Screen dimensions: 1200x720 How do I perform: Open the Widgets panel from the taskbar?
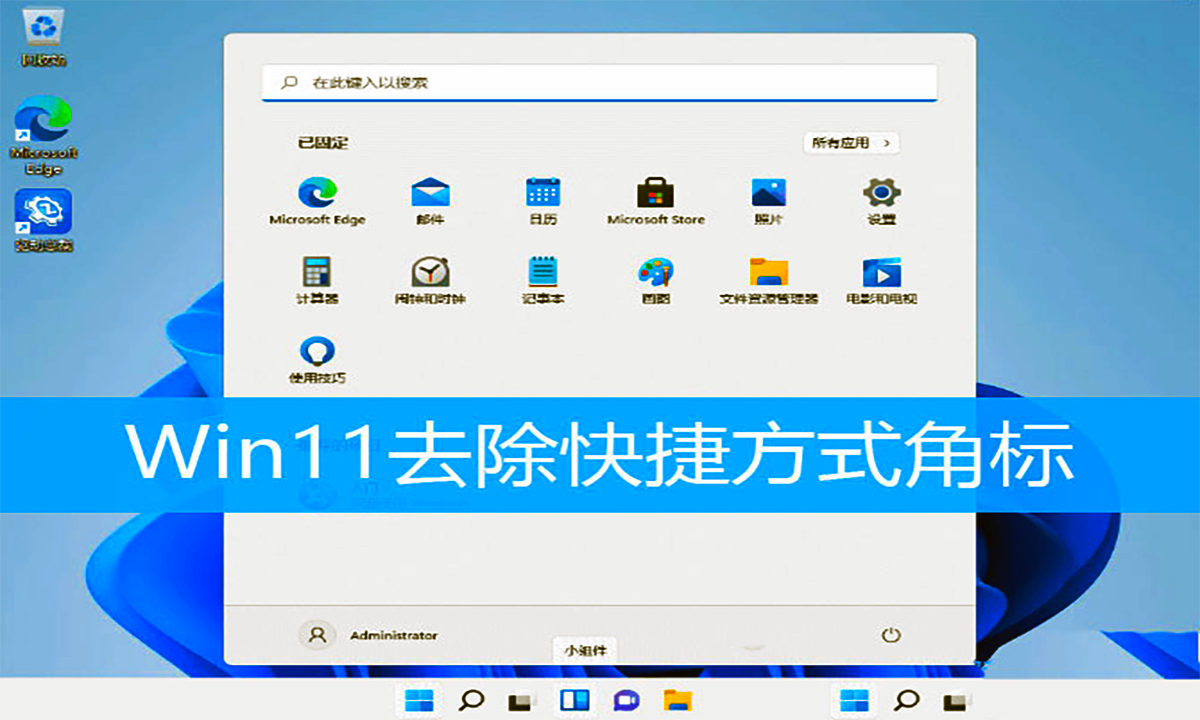[574, 700]
